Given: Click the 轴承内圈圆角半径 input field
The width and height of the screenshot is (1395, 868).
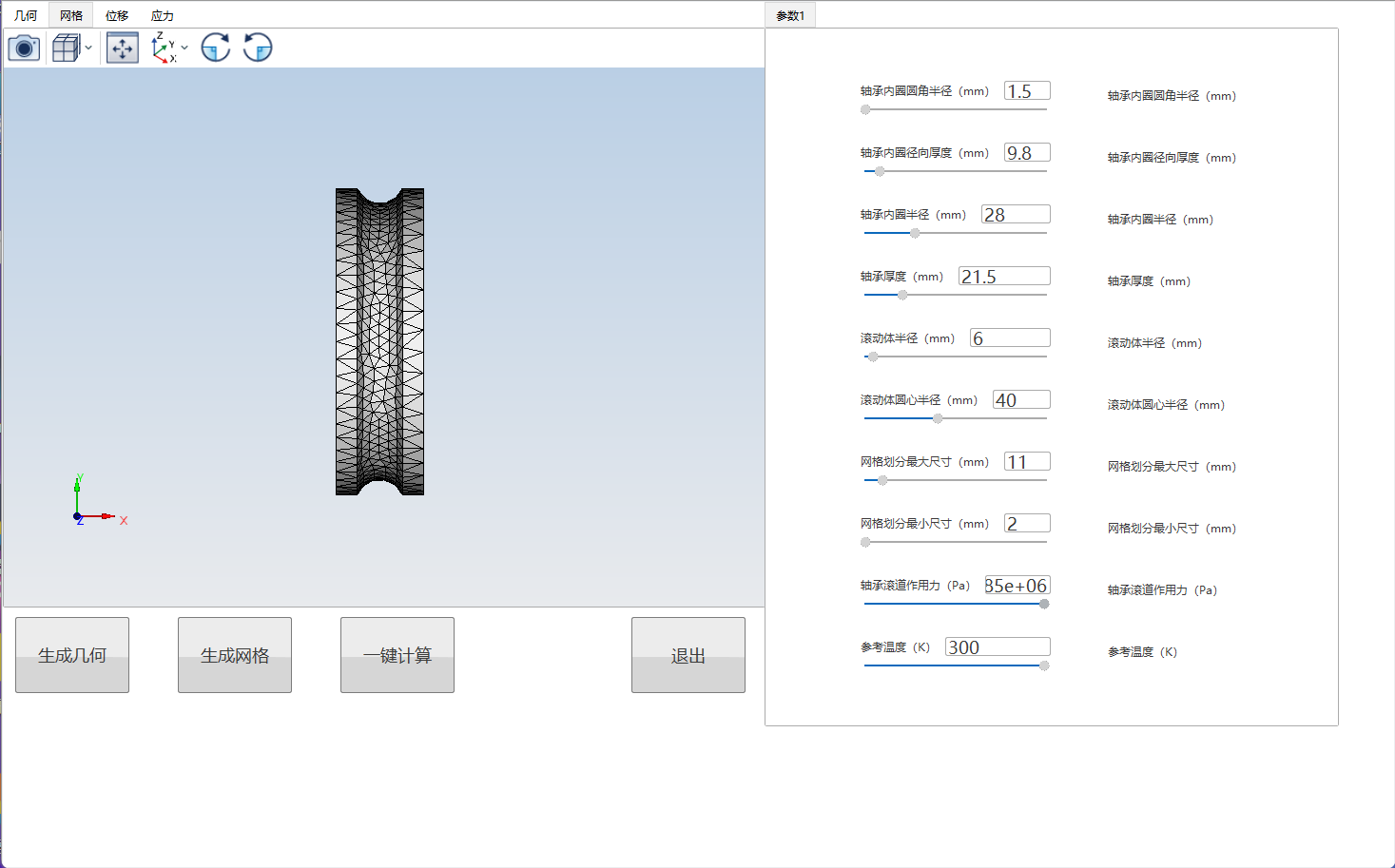Looking at the screenshot, I should coord(1027,91).
